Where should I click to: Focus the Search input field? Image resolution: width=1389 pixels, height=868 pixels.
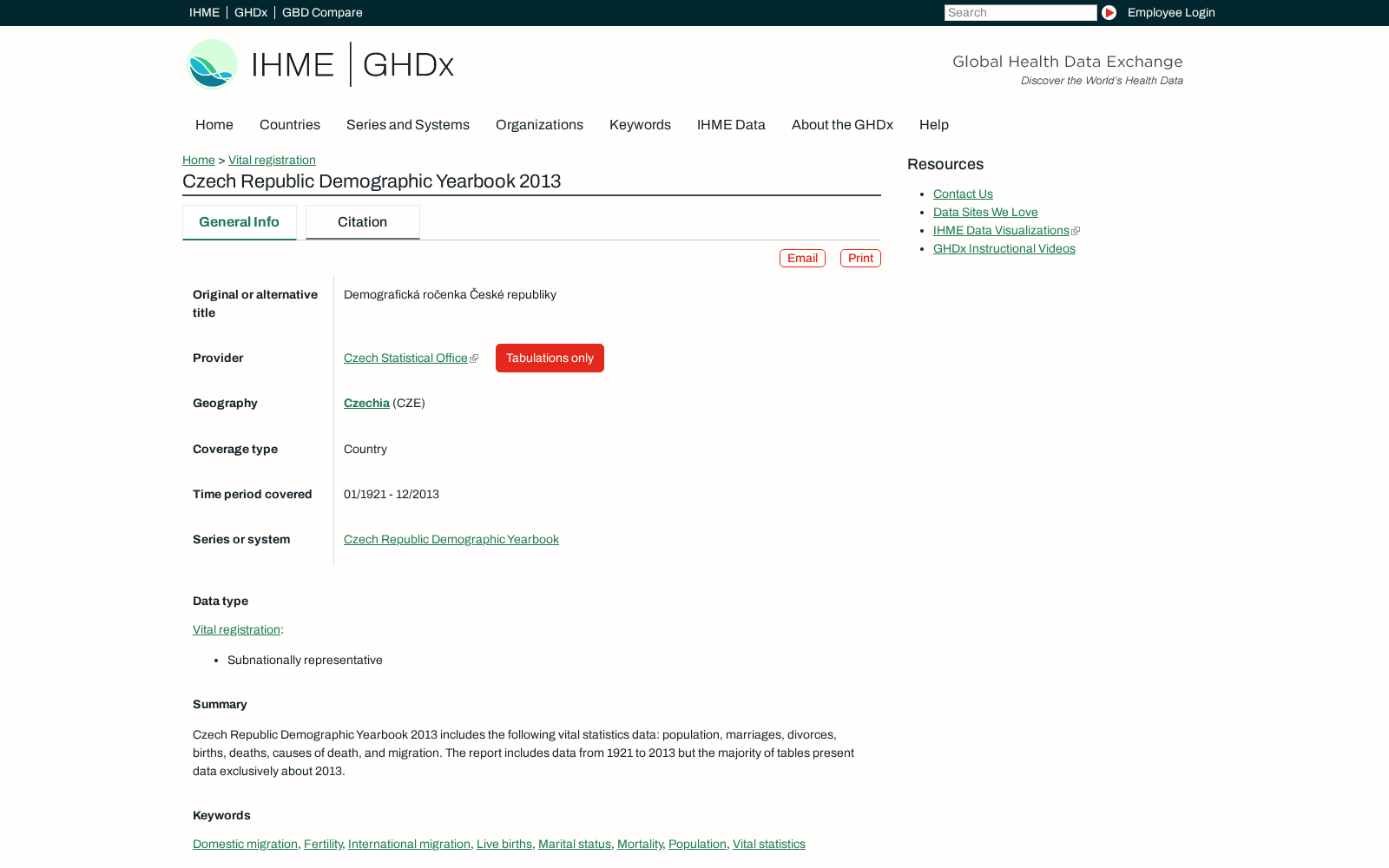tap(1020, 12)
